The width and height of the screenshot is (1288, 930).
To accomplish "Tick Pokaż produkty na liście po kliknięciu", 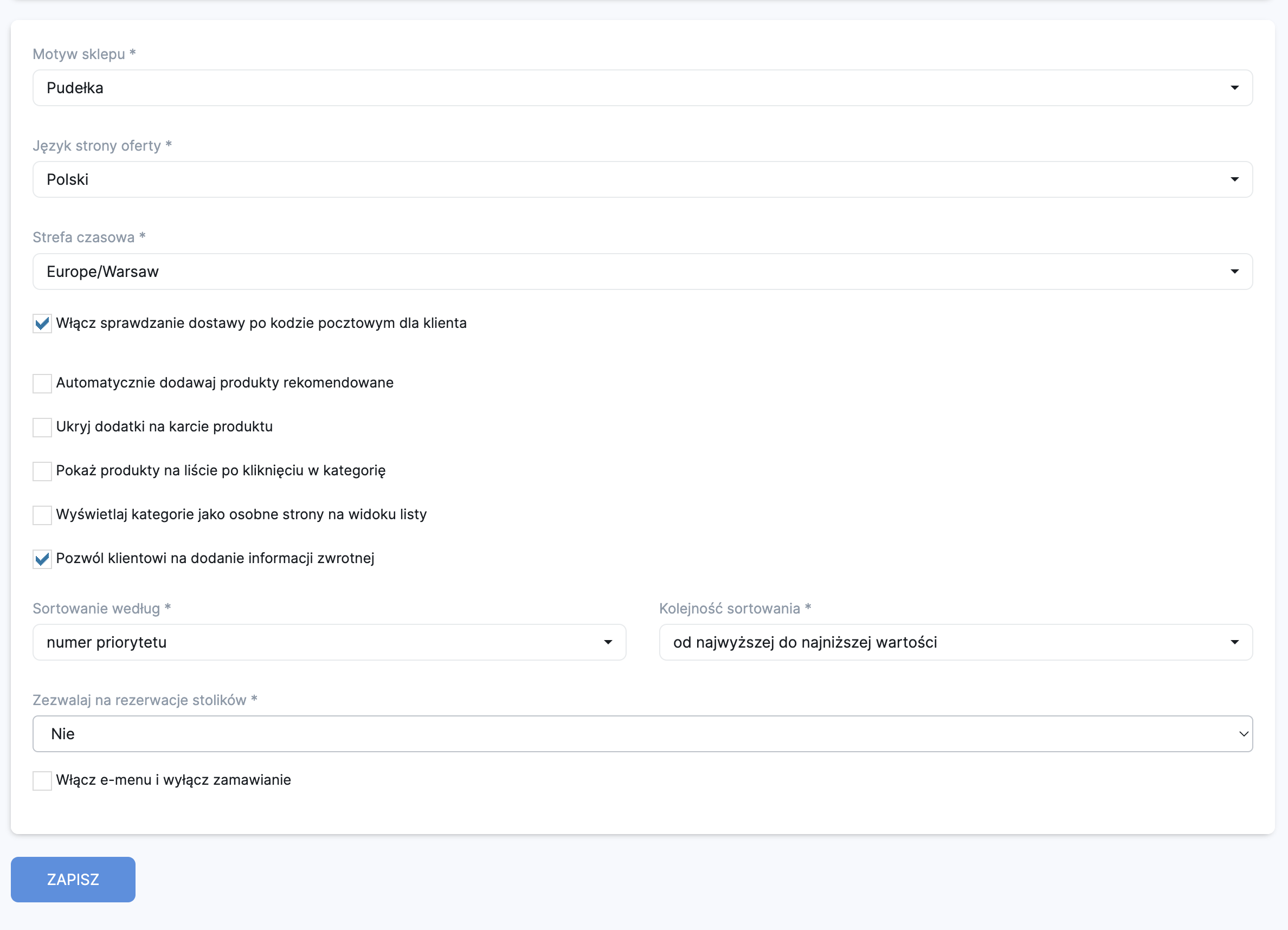I will click(x=42, y=470).
